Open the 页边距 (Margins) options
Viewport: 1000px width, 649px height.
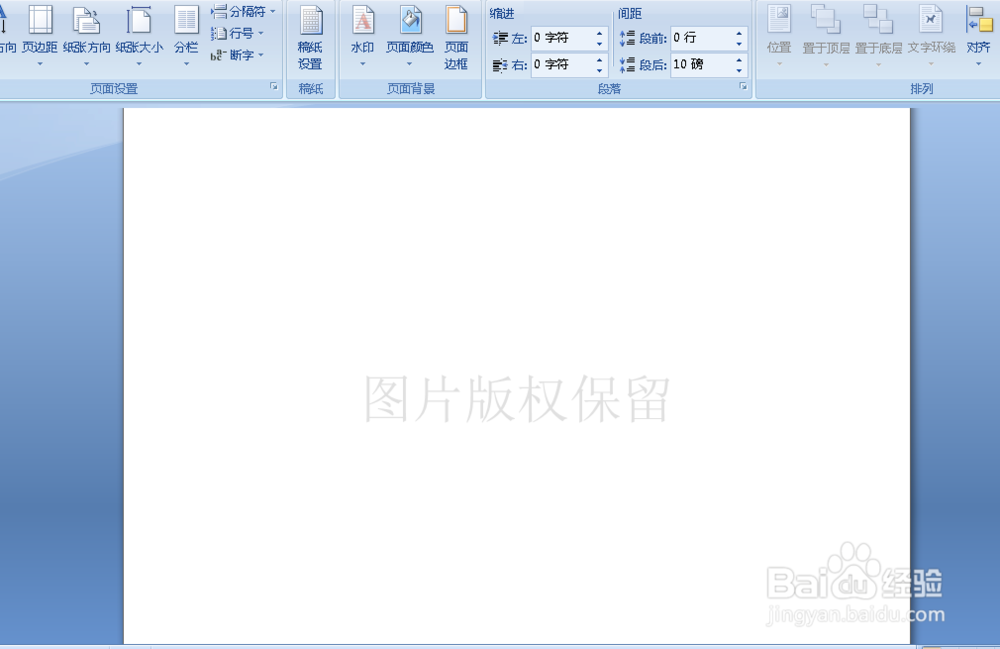[x=40, y=30]
